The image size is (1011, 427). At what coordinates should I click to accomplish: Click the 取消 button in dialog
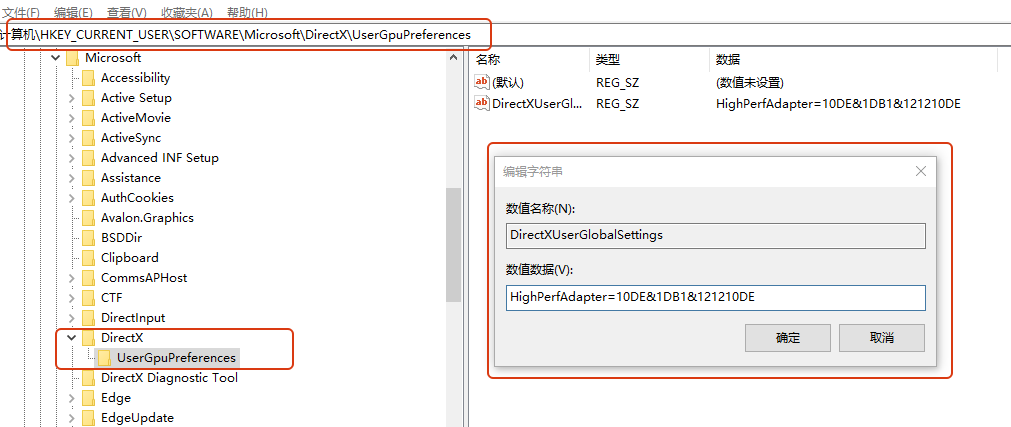click(x=881, y=338)
